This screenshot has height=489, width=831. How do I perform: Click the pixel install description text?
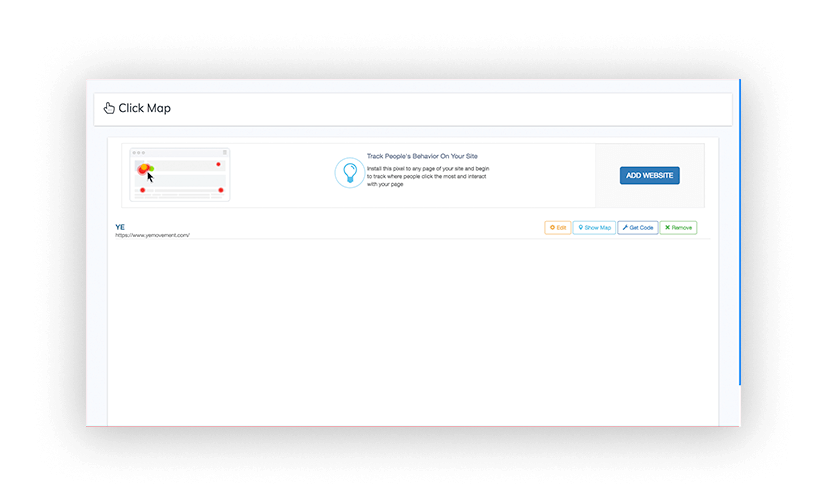(428, 176)
